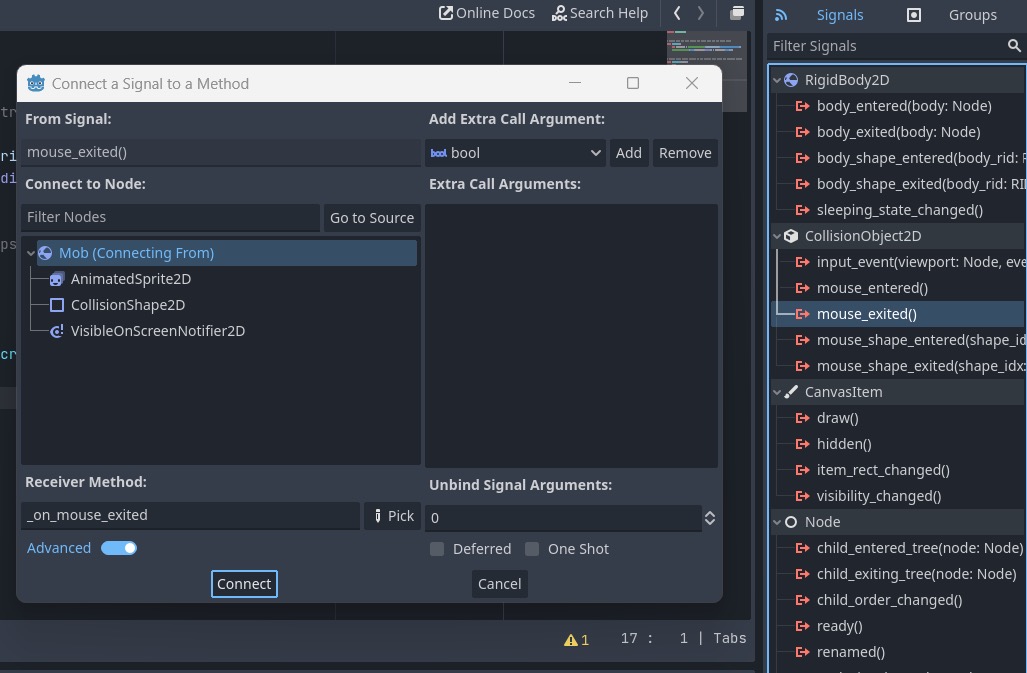Click signal icon beside mouse_shape_exited
Viewport: 1027px width, 673px height.
point(802,367)
